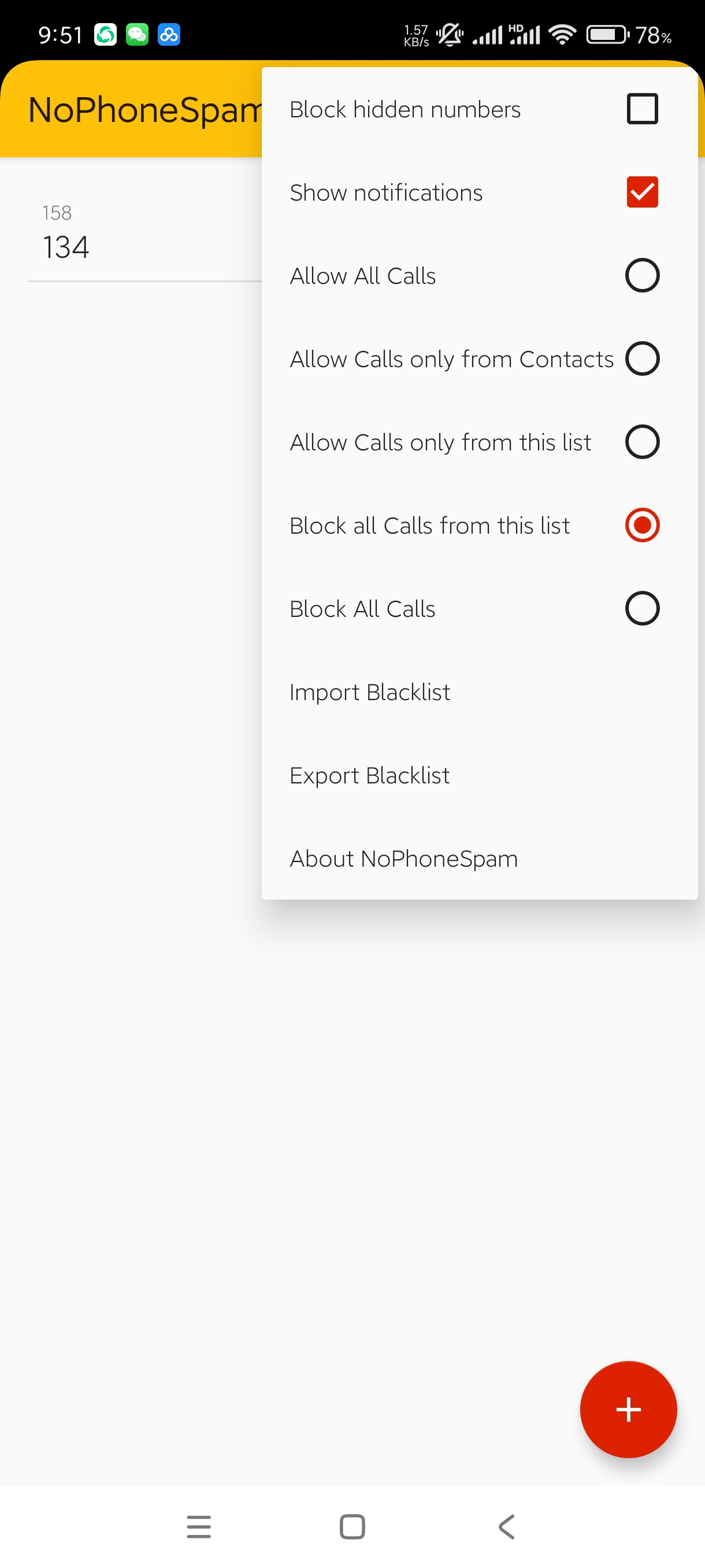Tap the WeChat notification icon in status bar
Viewport: 705px width, 1568px height.
coord(137,35)
